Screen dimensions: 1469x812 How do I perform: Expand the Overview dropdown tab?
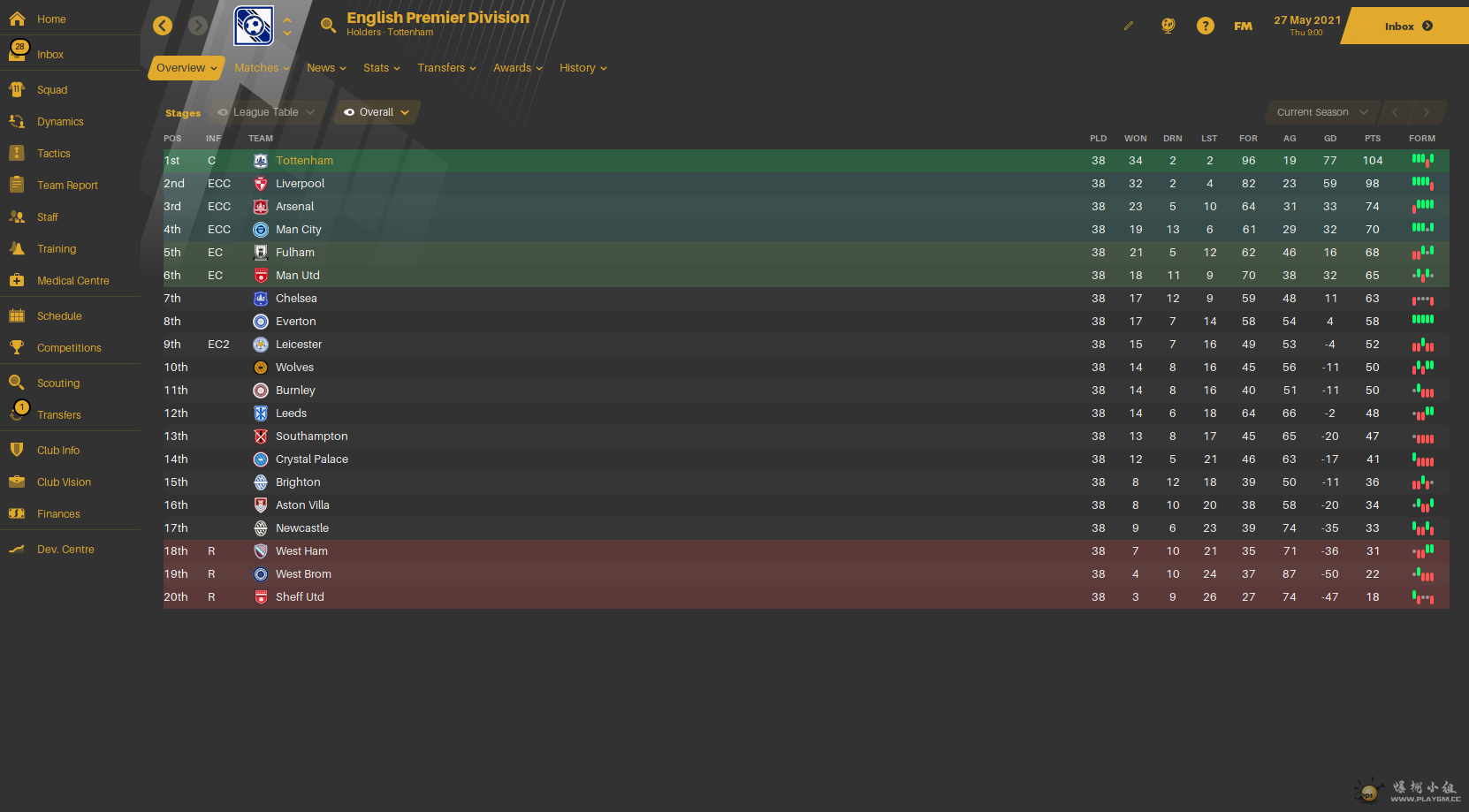[x=186, y=68]
